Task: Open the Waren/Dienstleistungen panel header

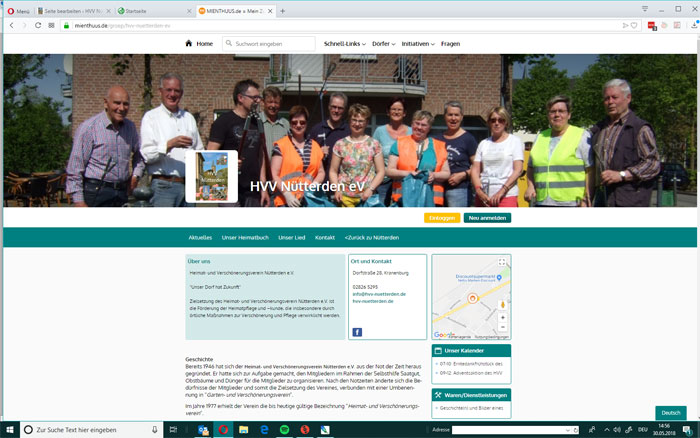Action: point(471,395)
